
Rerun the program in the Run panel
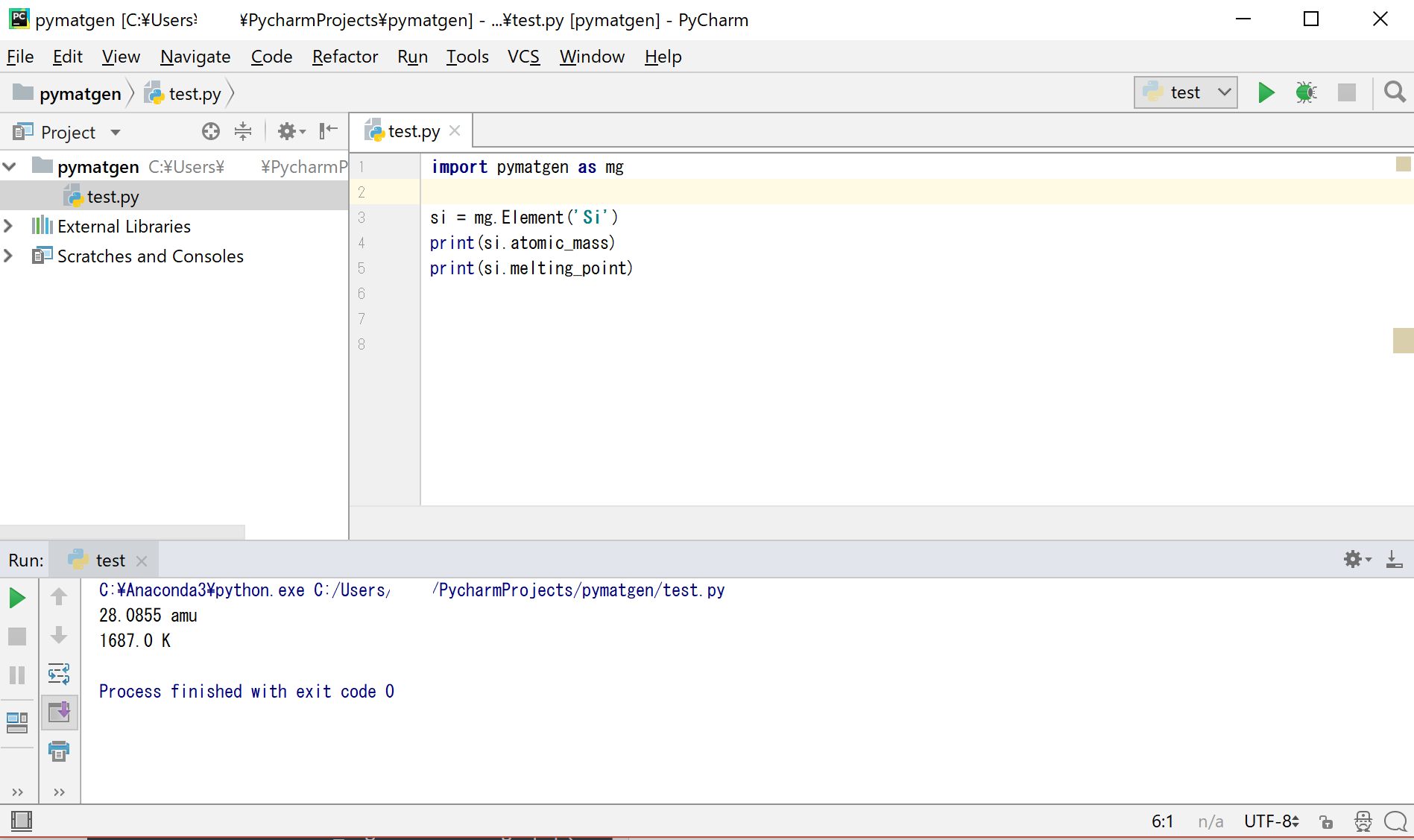[17, 597]
